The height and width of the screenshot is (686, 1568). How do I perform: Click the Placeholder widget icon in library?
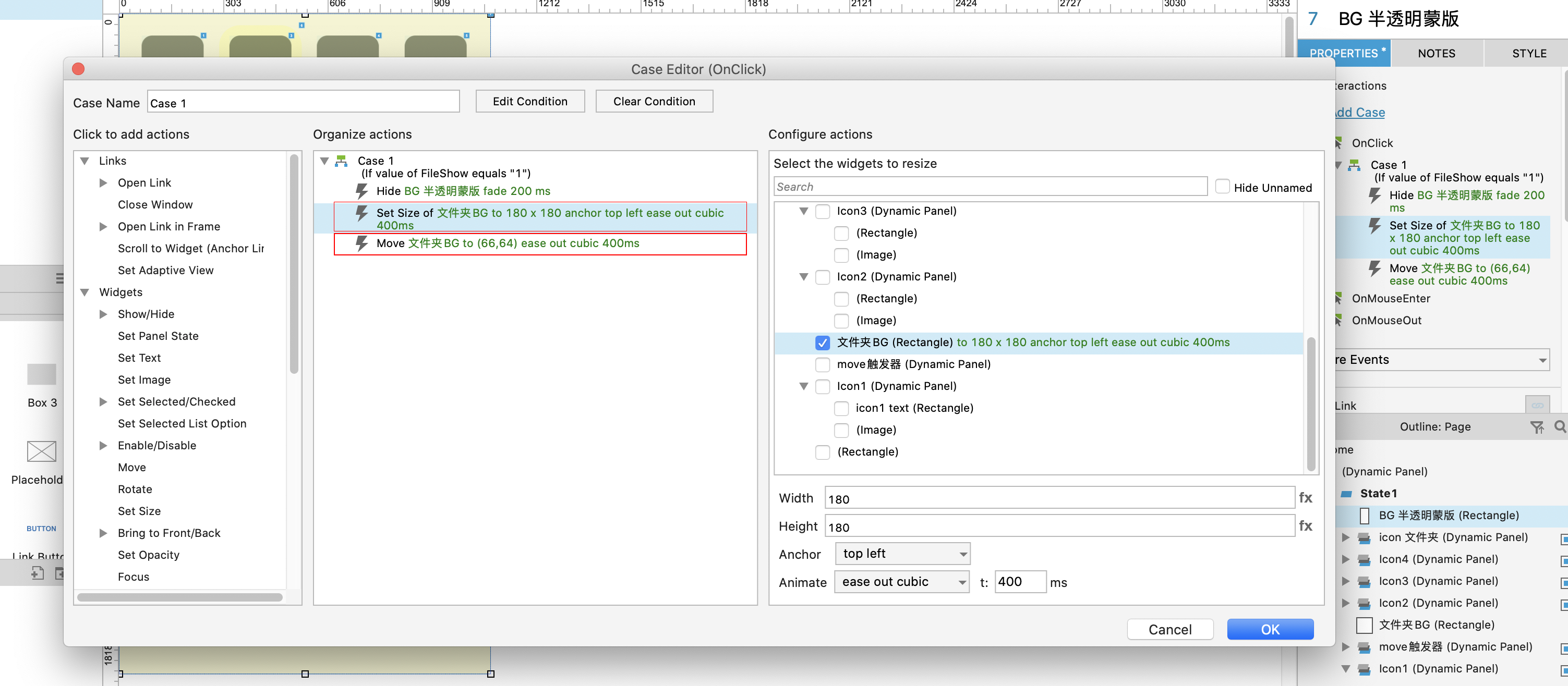coord(41,451)
